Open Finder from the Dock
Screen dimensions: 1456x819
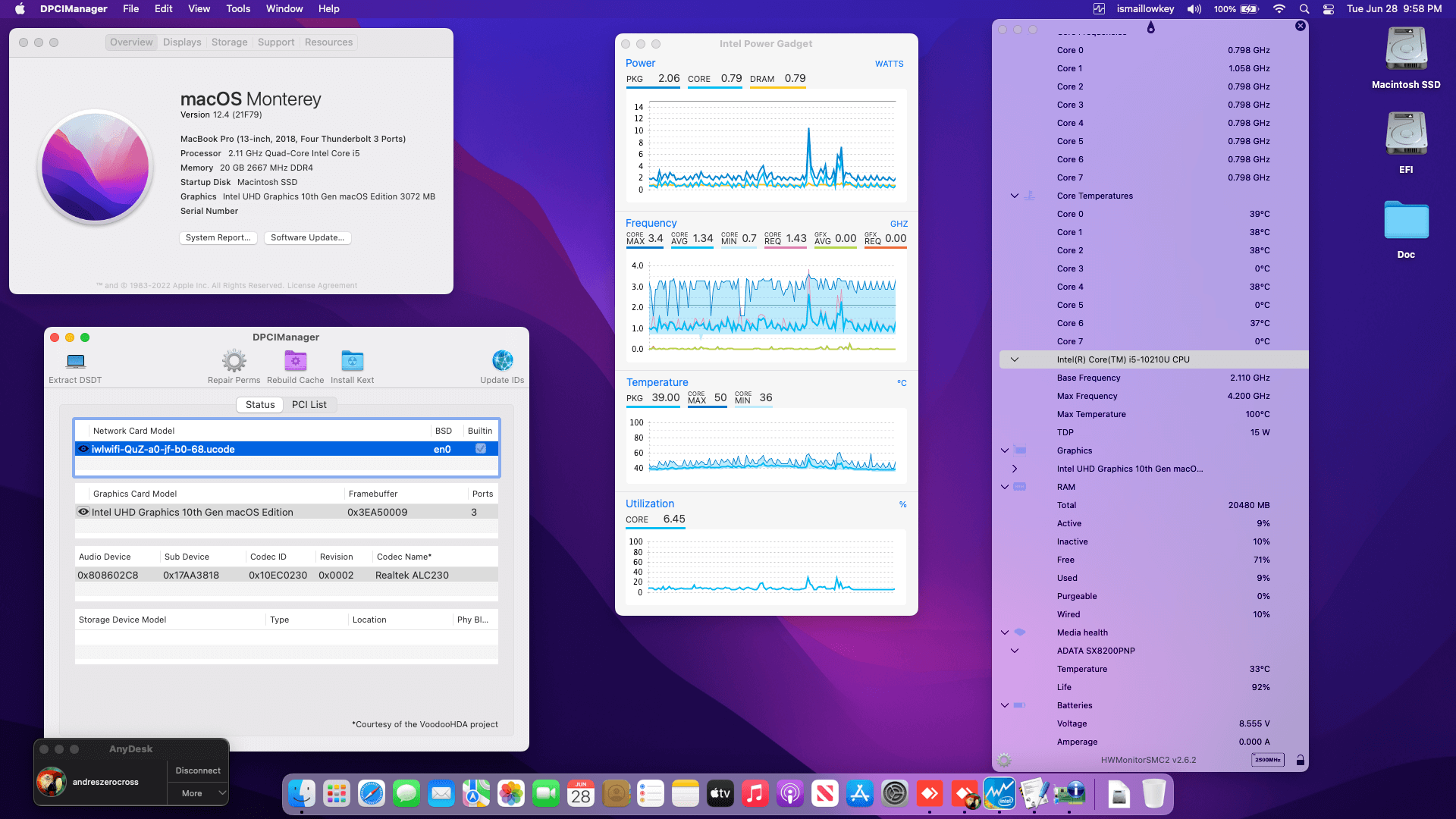coord(302,794)
